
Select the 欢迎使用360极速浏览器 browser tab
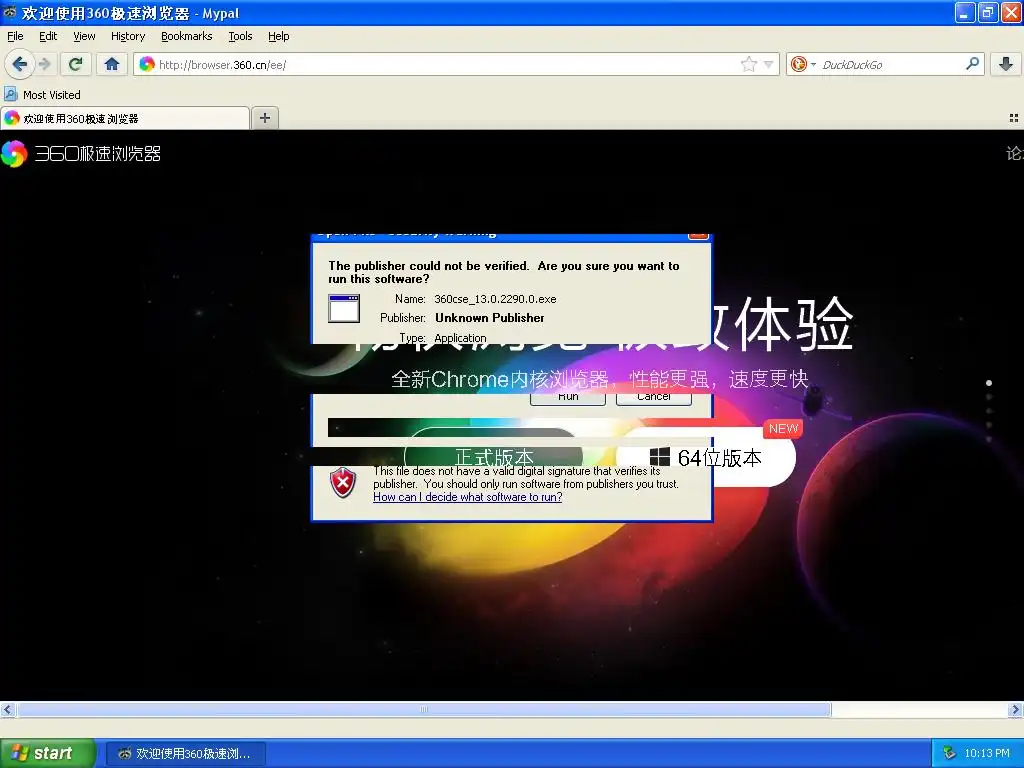point(125,118)
